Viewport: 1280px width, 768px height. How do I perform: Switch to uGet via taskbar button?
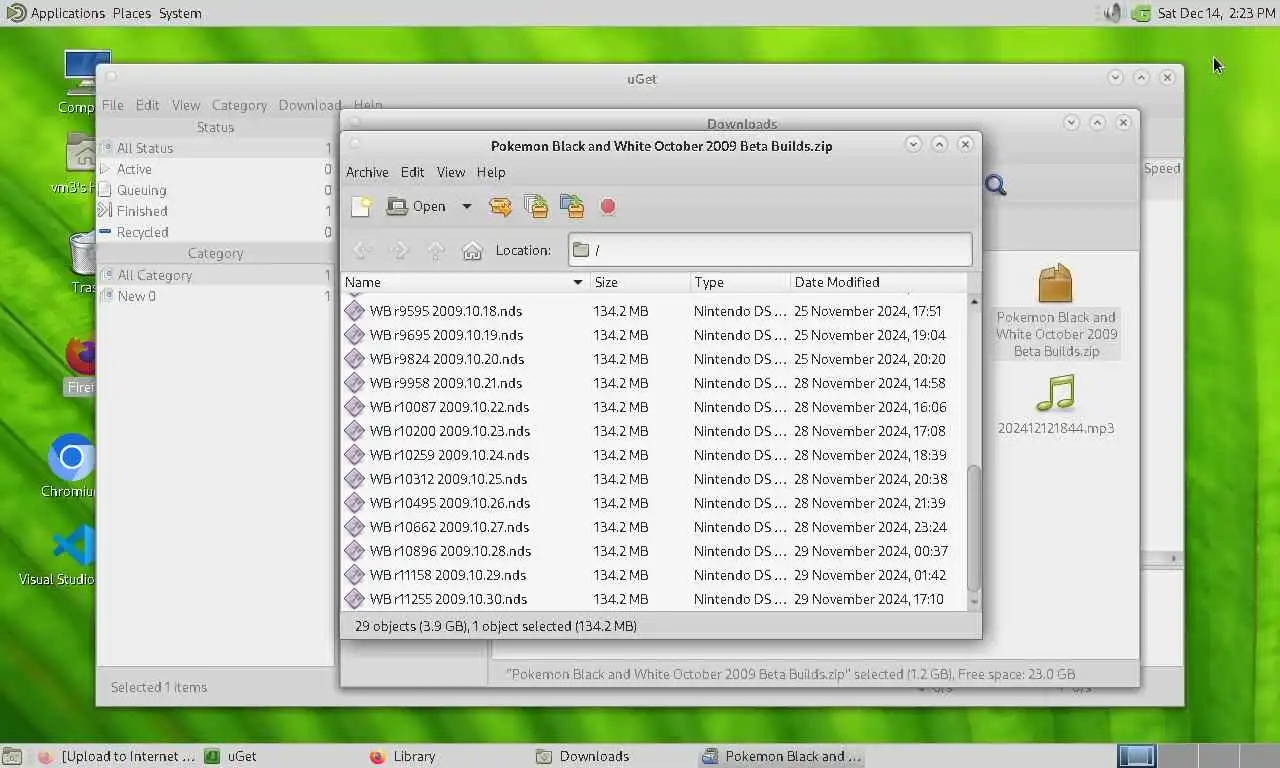230,756
